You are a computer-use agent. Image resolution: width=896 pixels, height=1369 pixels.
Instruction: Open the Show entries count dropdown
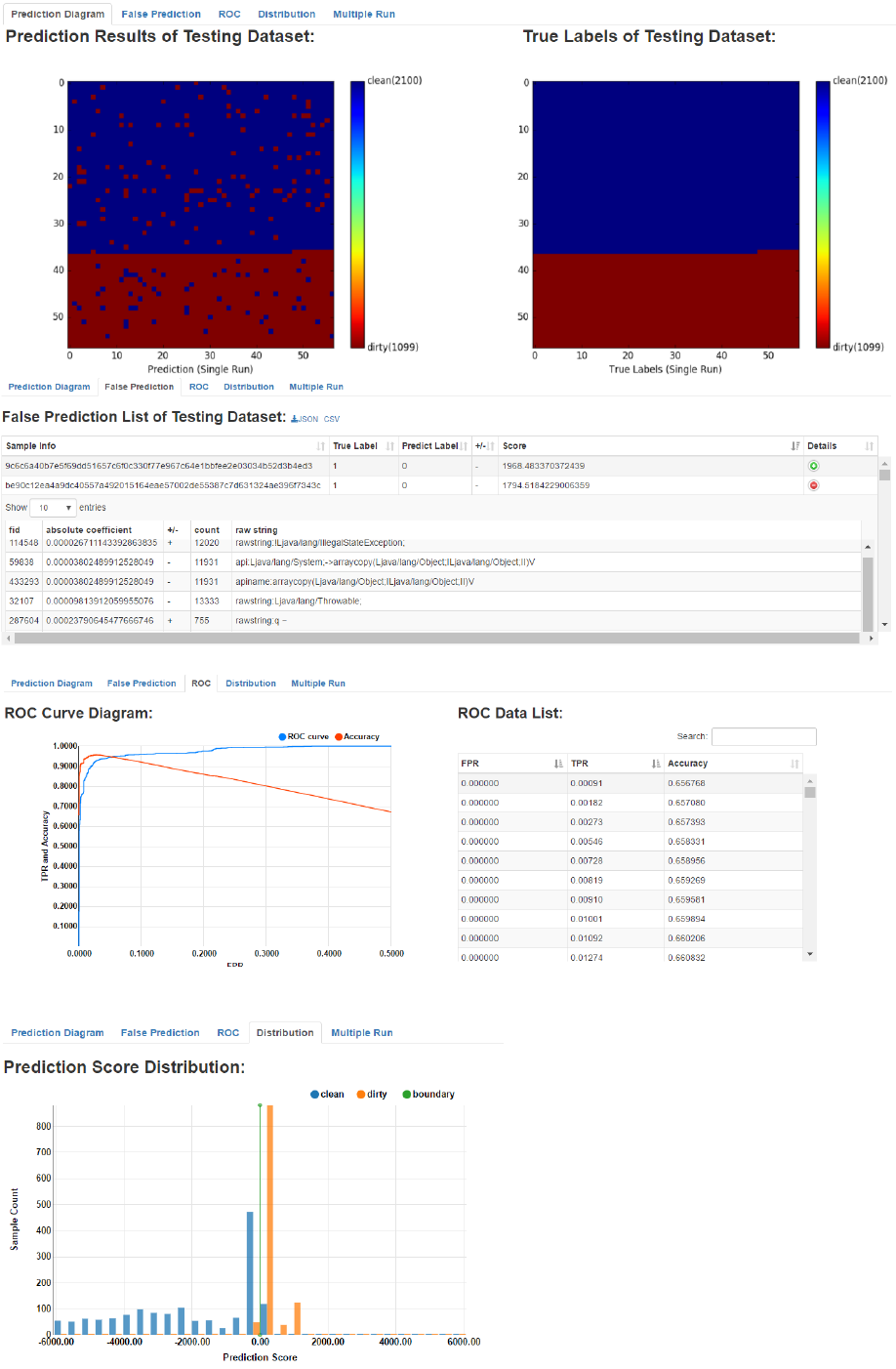[53, 508]
